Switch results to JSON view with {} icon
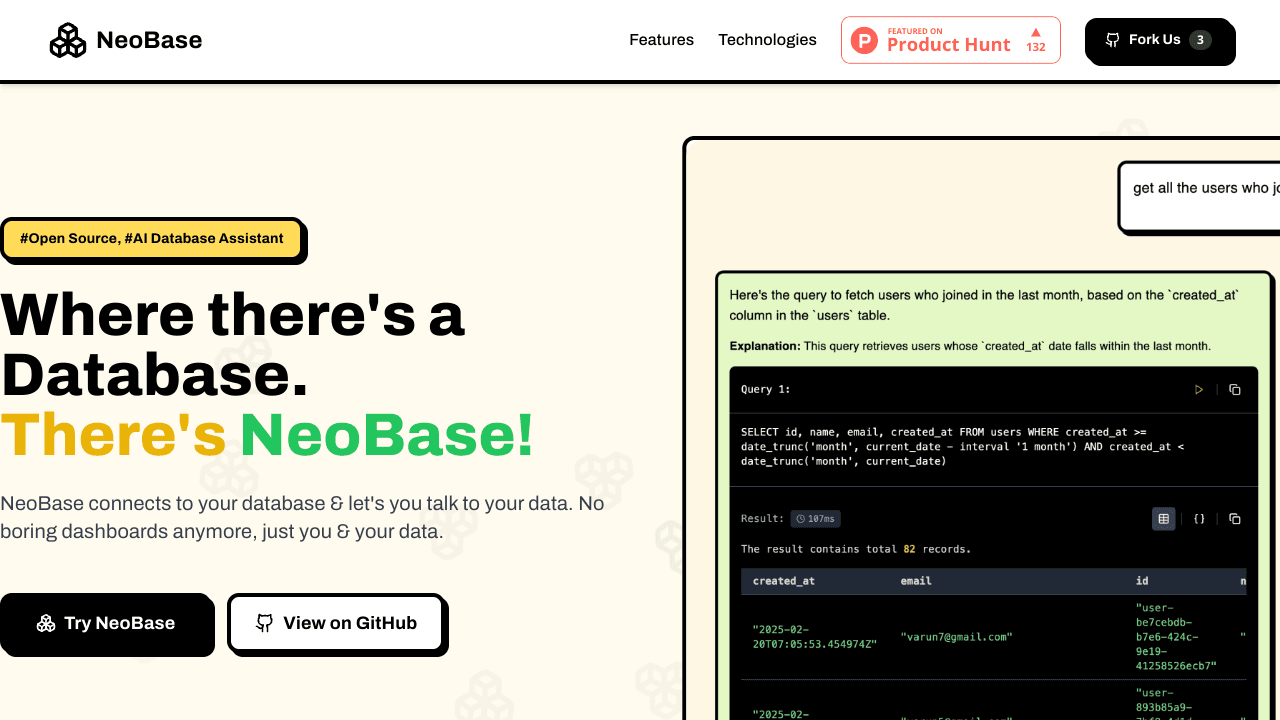 pyautogui.click(x=1199, y=519)
